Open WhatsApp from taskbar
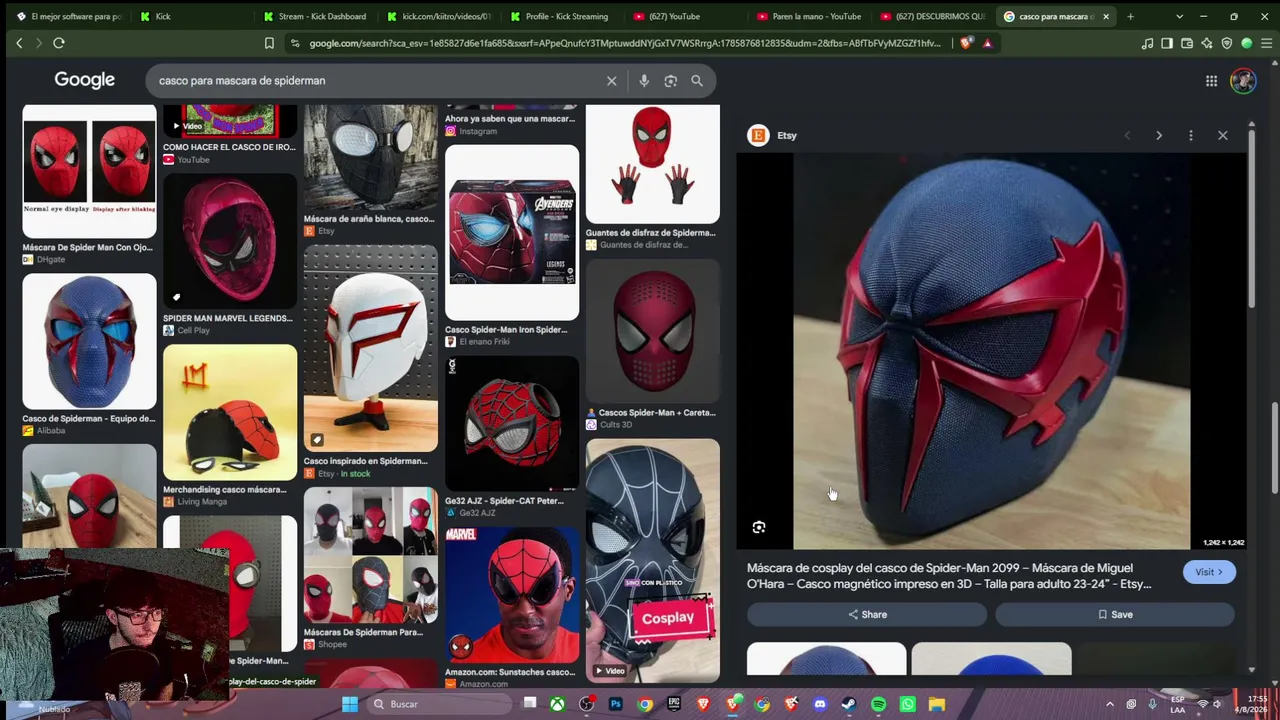This screenshot has width=1280, height=720. pyautogui.click(x=907, y=704)
